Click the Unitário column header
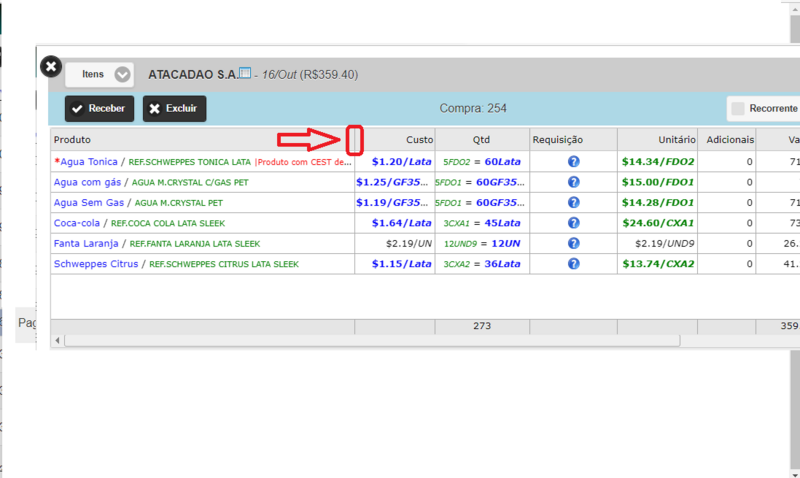Image resolution: width=800 pixels, height=478 pixels. click(x=658, y=140)
